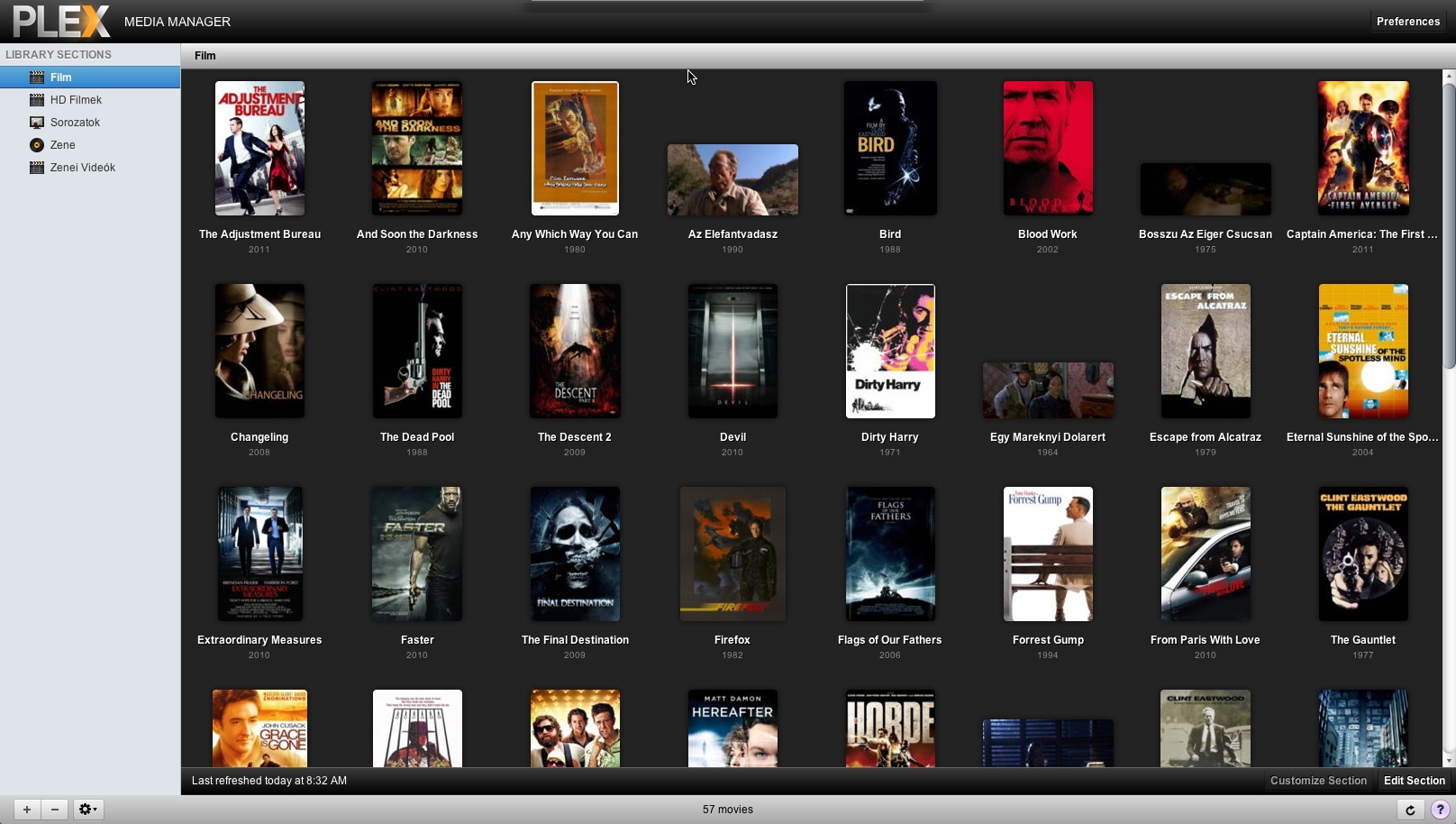Select the Firefox movie poster
The height and width of the screenshot is (824, 1456).
(733, 554)
